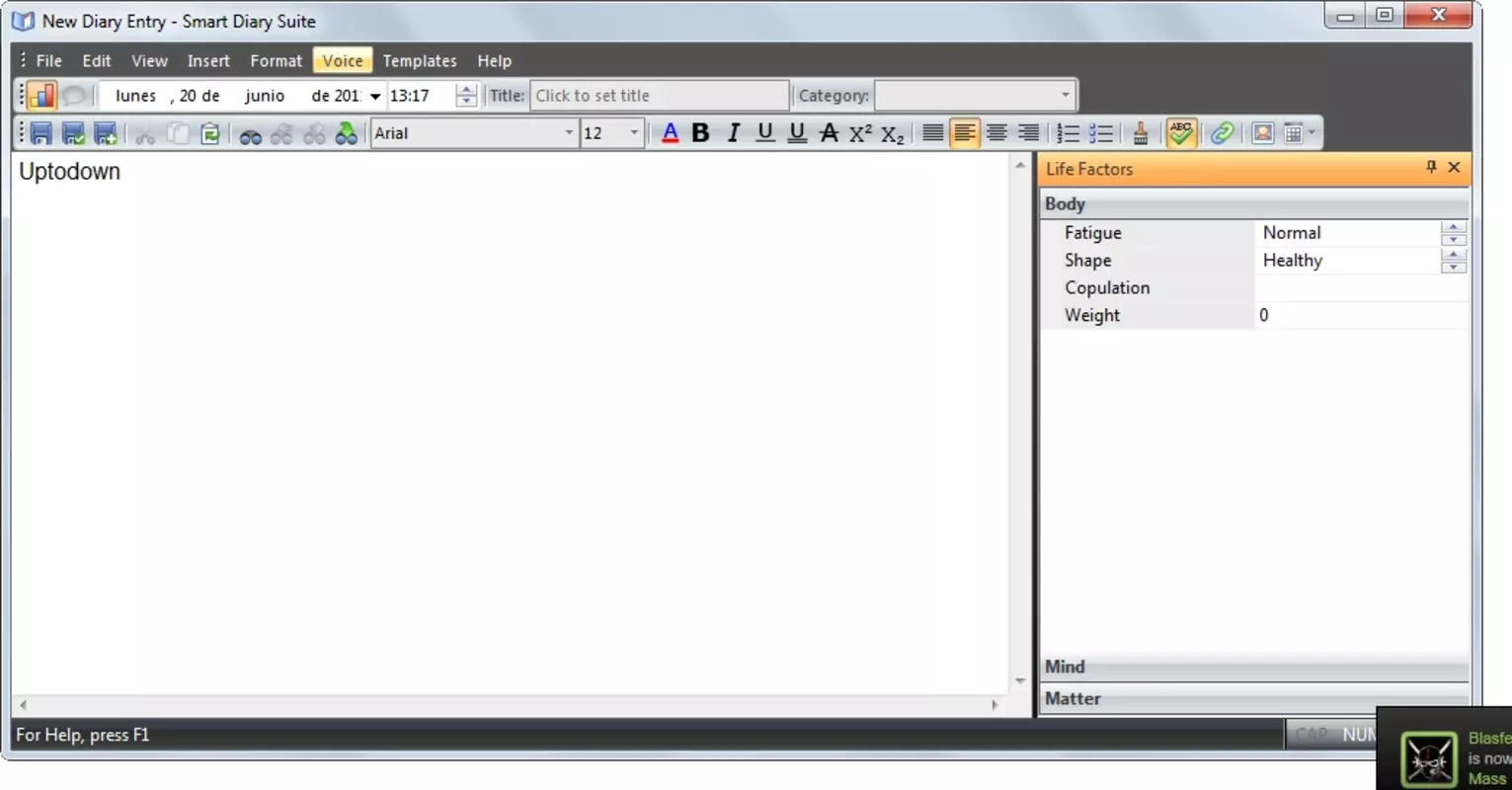Click the Find binoculars icon

point(251,134)
